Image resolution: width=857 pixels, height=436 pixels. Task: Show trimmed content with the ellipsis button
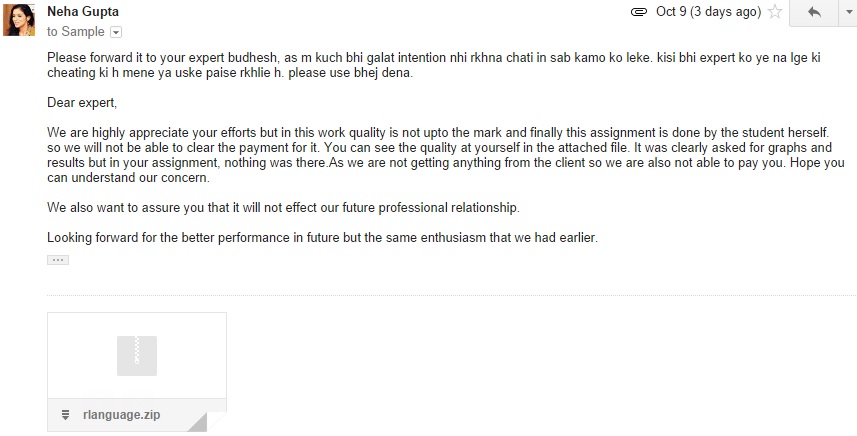point(58,260)
